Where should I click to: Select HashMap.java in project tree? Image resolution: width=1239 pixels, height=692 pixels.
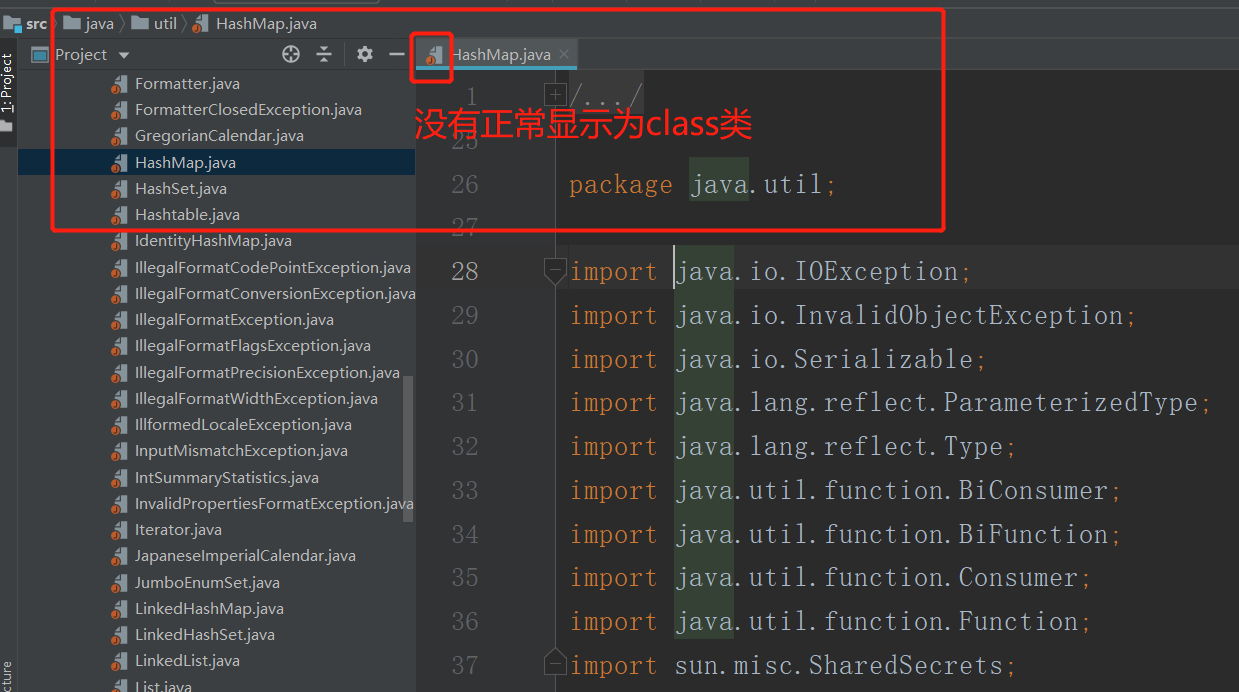(185, 162)
